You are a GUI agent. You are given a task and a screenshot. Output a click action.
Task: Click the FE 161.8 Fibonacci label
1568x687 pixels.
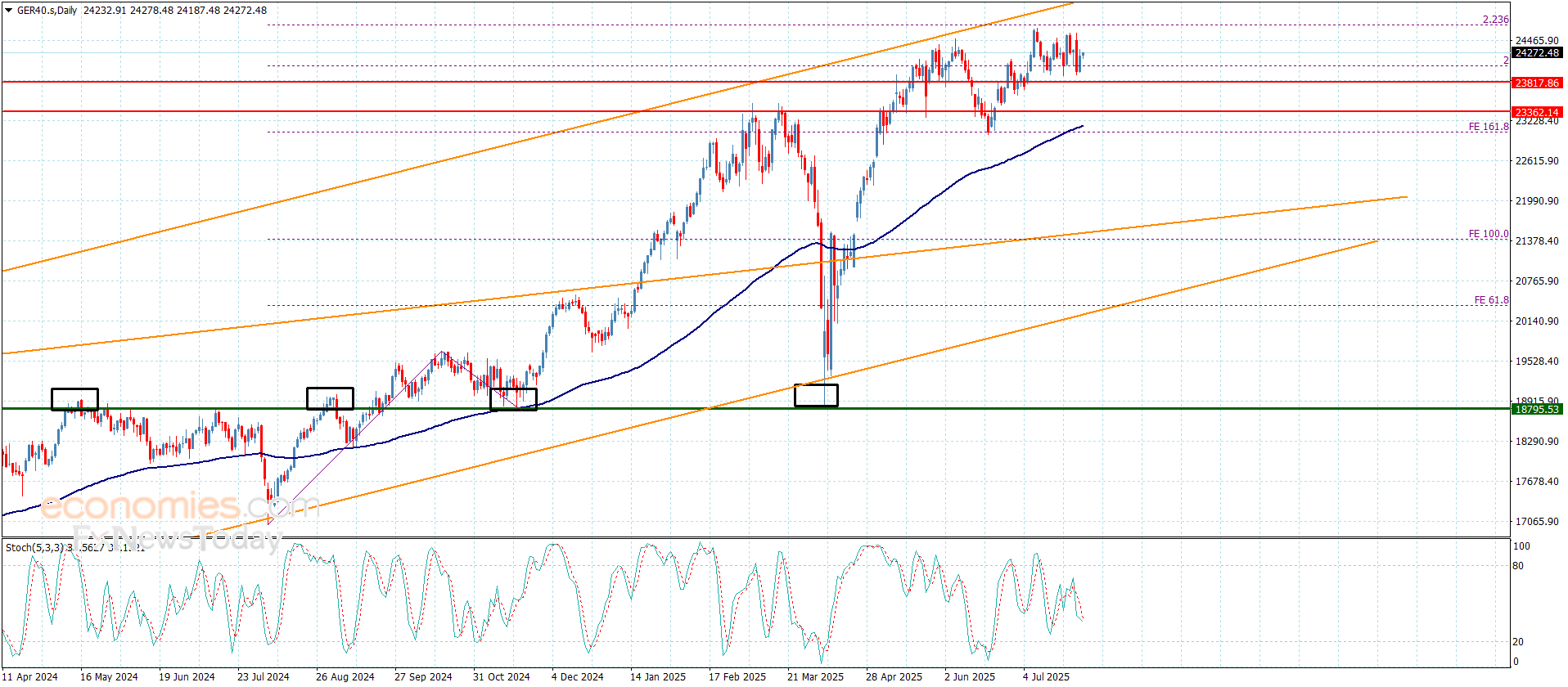[x=1489, y=127]
